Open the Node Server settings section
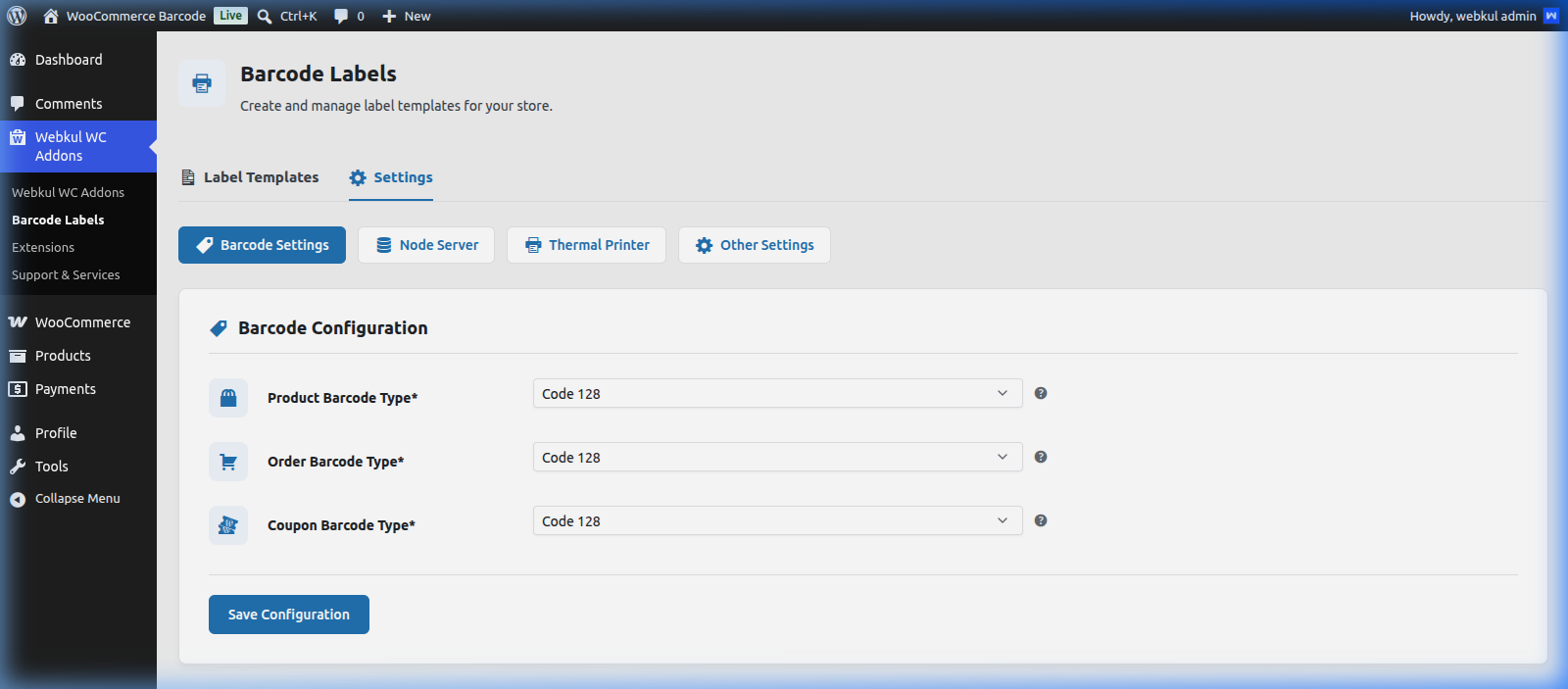The width and height of the screenshot is (1568, 689). pos(426,245)
